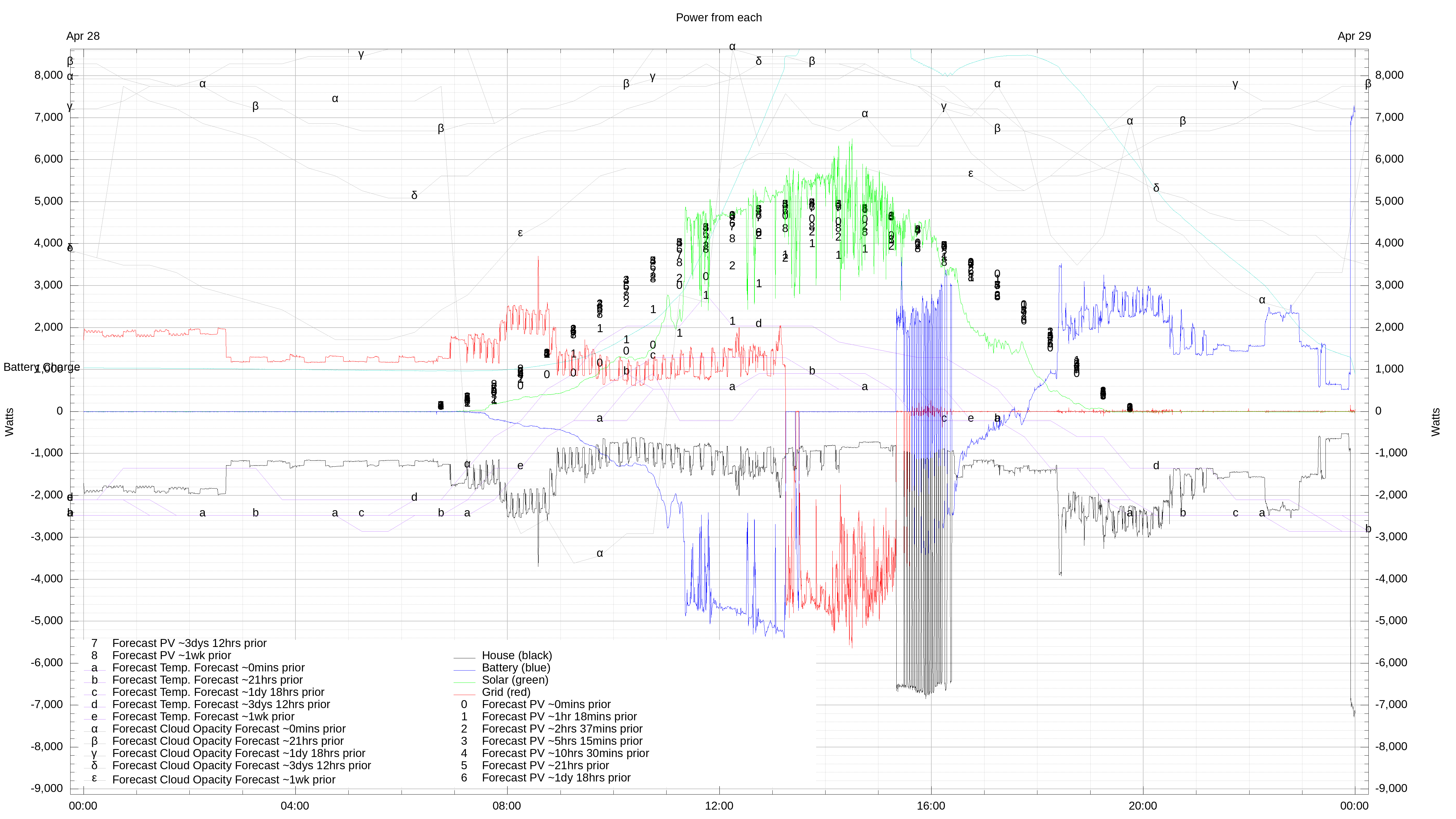Screen dimensions: 1456x819
Task: Click the chart title 'Power from each'
Action: coord(718,18)
